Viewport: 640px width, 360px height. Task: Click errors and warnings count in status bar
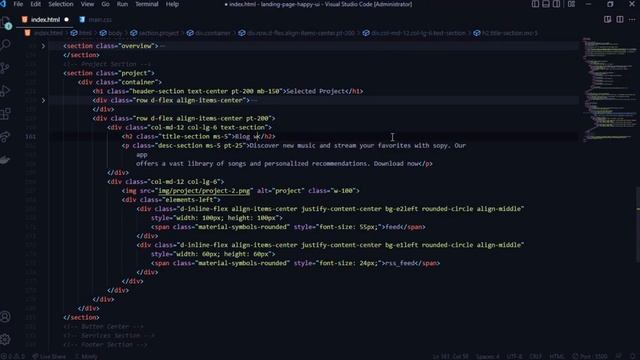click(13, 356)
